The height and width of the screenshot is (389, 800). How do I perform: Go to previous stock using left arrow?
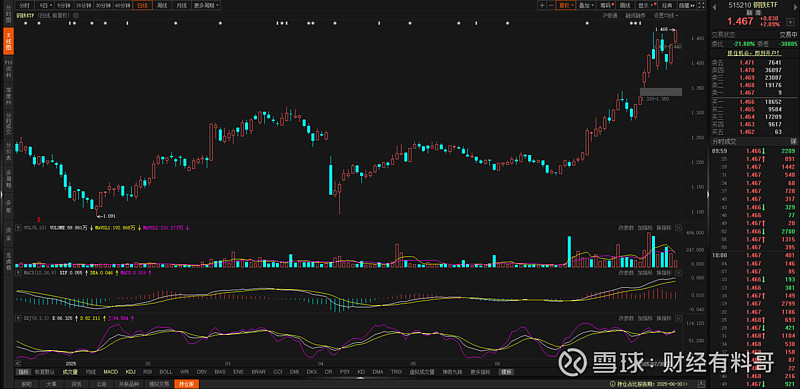click(x=714, y=7)
